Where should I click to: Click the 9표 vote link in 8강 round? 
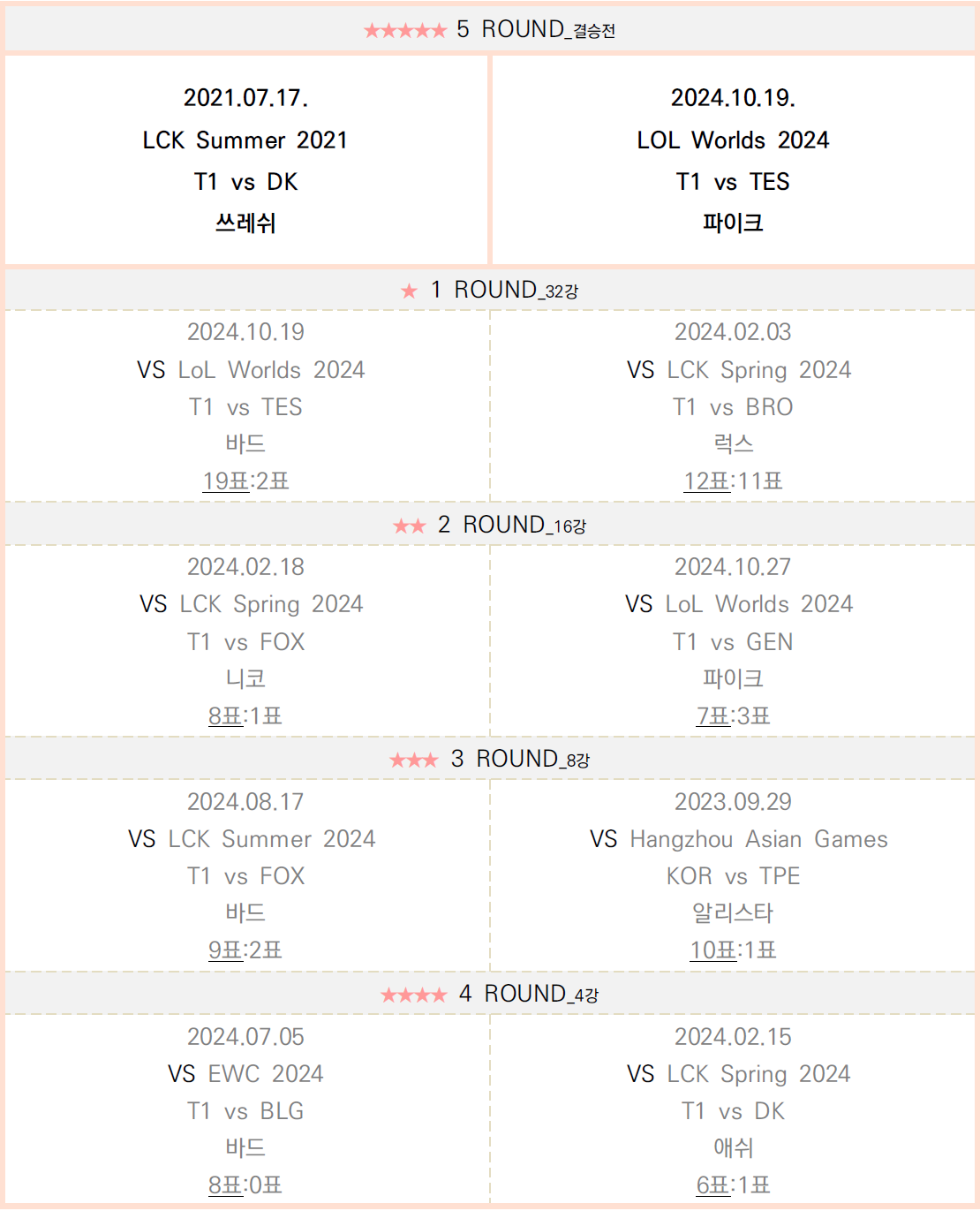(x=226, y=950)
